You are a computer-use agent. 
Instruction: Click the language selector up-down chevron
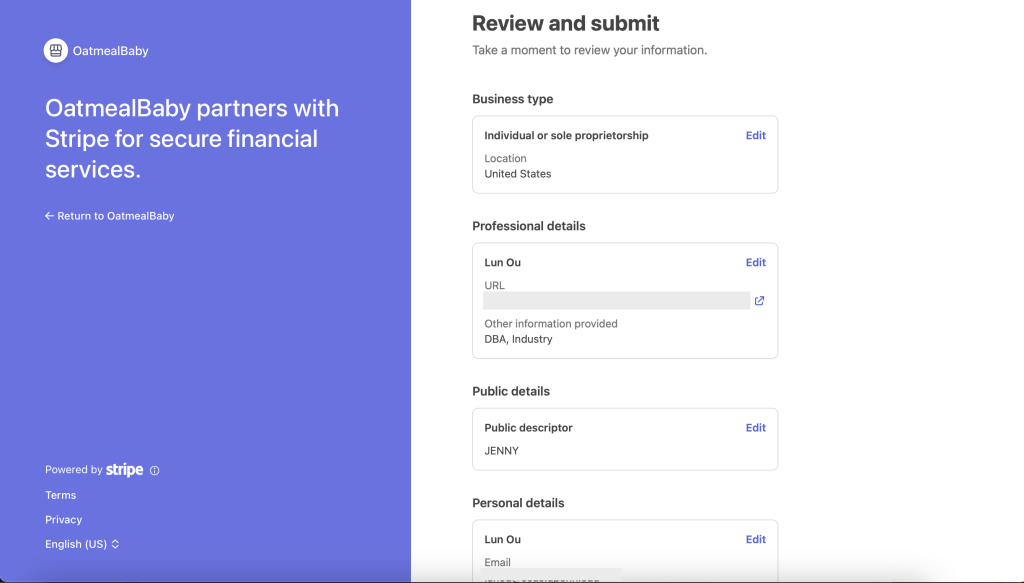pyautogui.click(x=115, y=544)
